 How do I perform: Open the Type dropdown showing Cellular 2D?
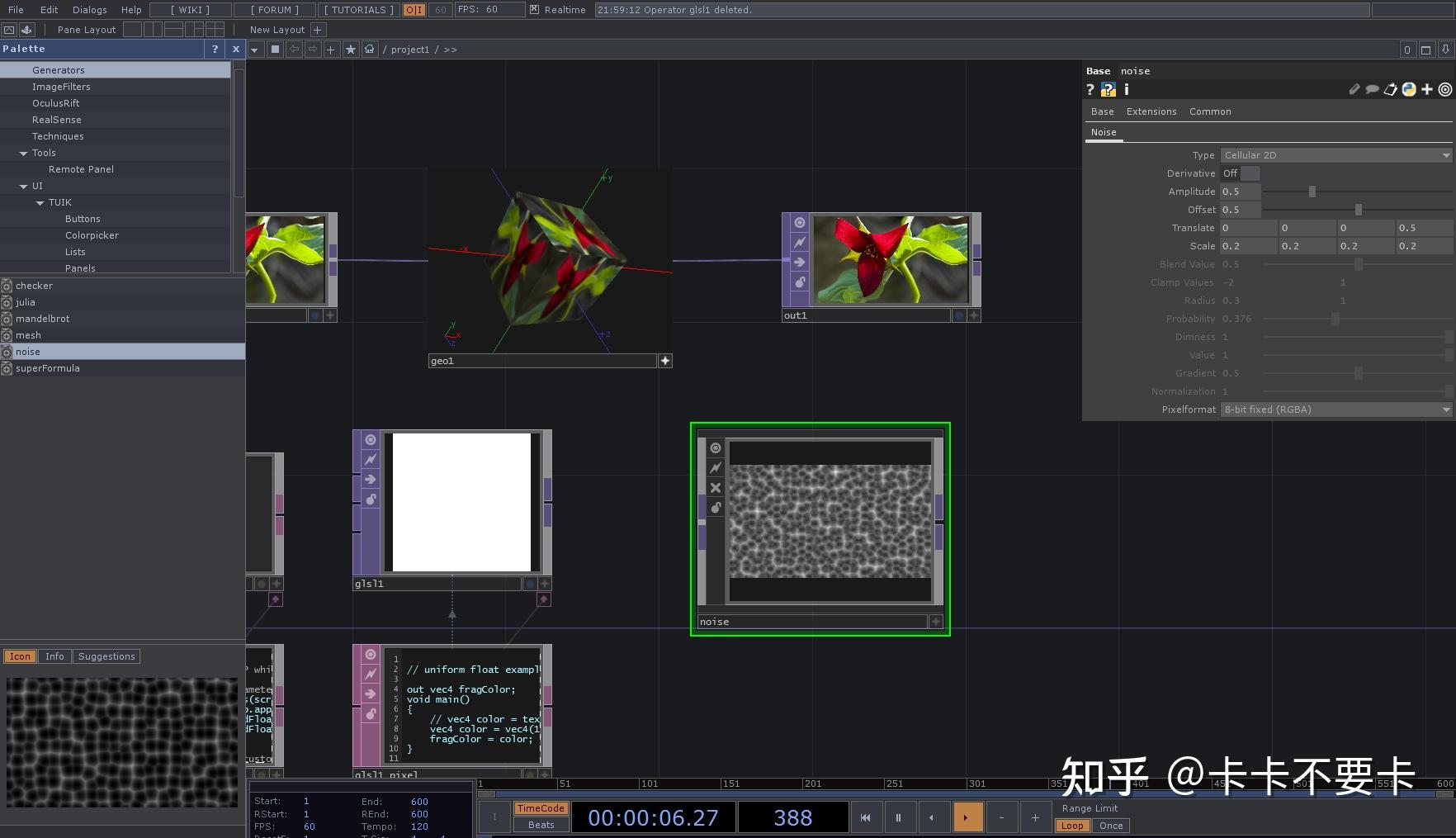[x=1335, y=154]
